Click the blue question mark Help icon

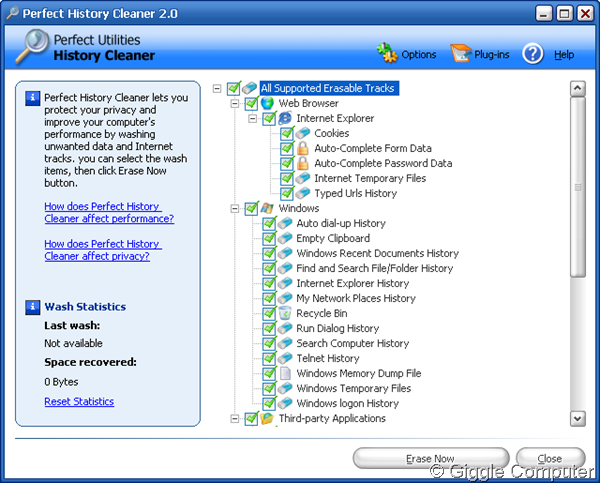[x=533, y=54]
